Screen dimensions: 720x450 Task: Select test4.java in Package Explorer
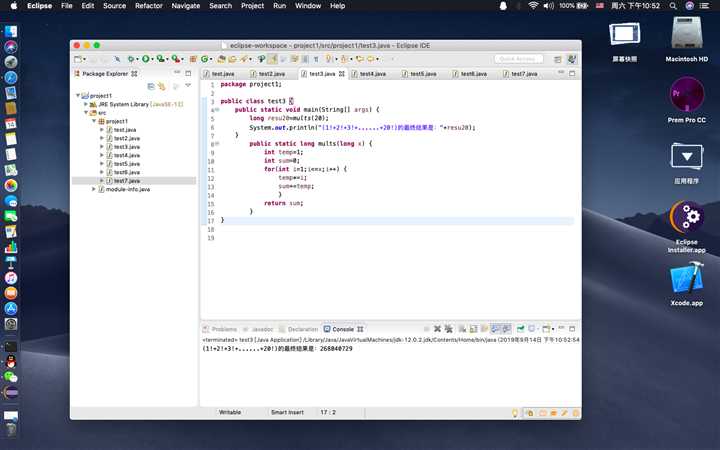coord(126,155)
